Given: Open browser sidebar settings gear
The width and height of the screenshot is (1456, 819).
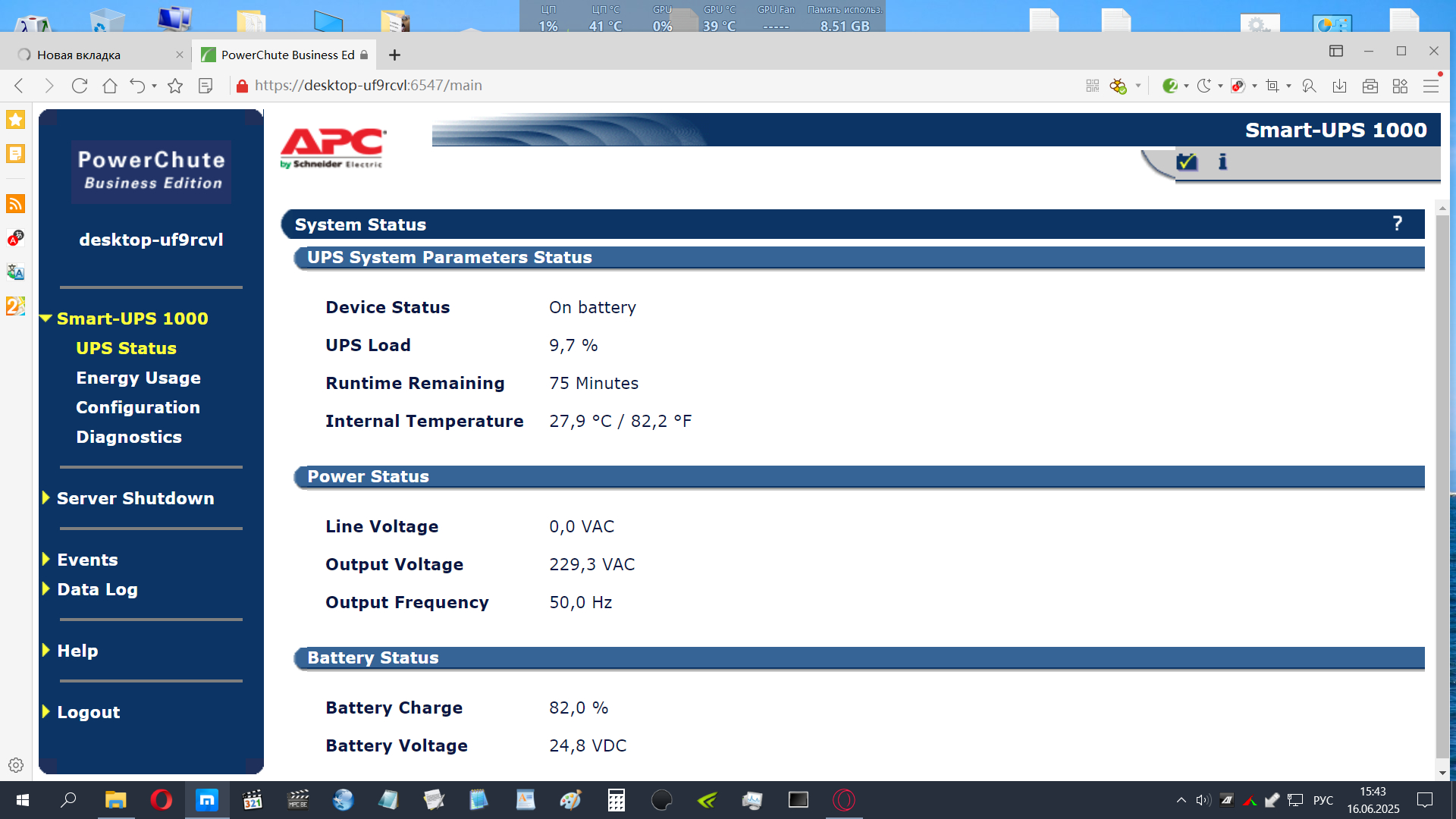Looking at the screenshot, I should 15,765.
